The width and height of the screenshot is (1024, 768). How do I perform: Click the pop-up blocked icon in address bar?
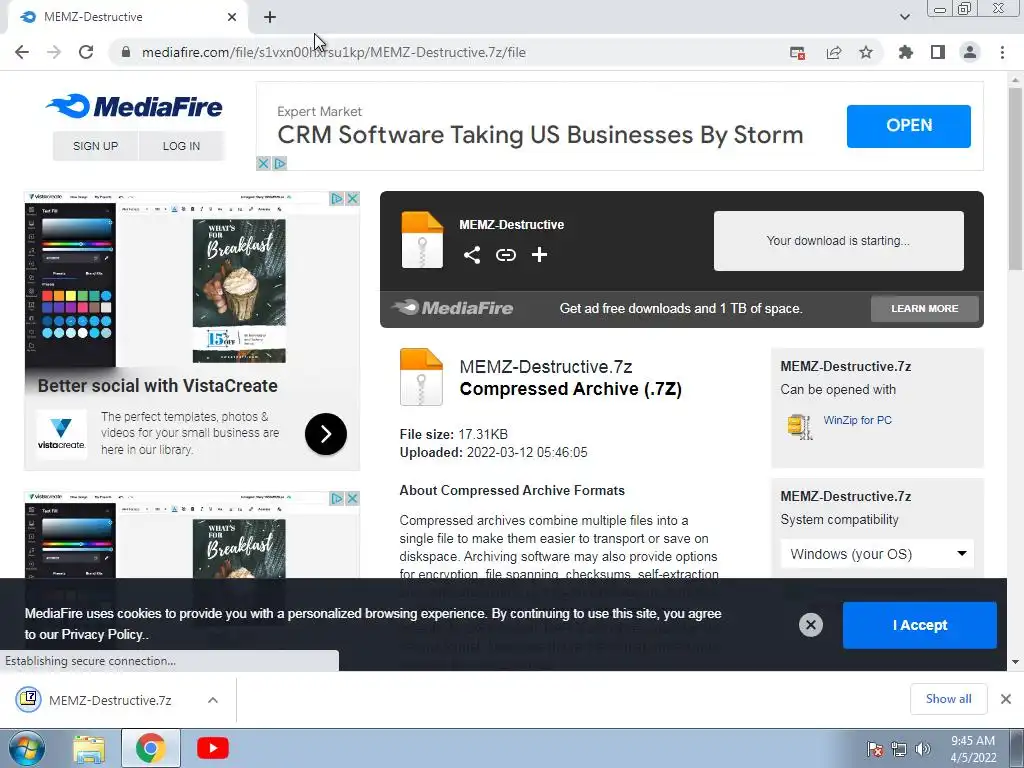pyautogui.click(x=797, y=53)
